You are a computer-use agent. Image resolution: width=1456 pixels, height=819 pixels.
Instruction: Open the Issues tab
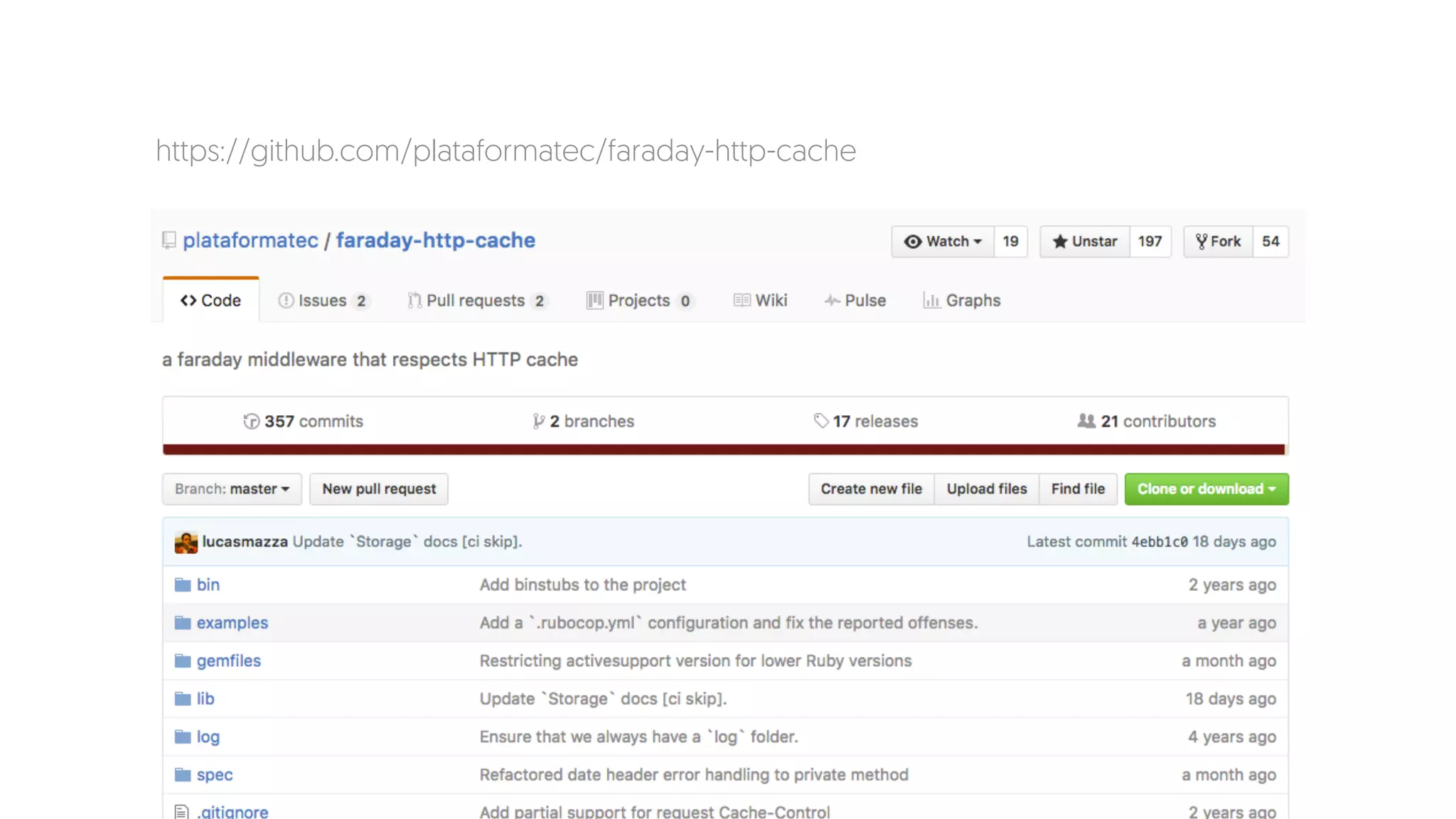(323, 301)
